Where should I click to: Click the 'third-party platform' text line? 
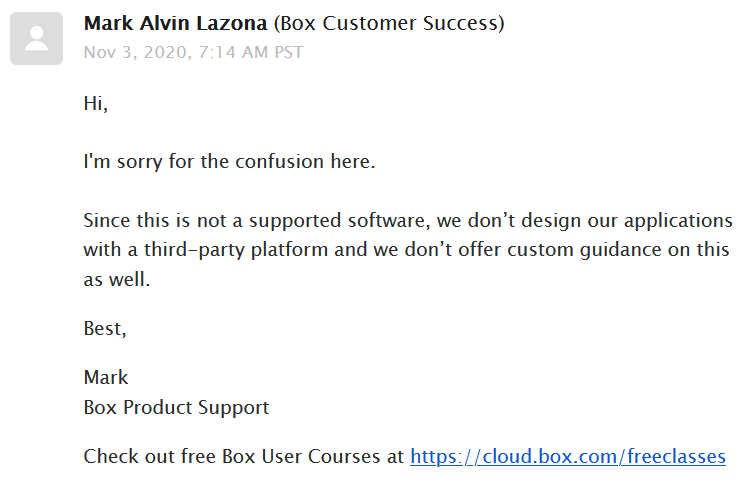(406, 250)
